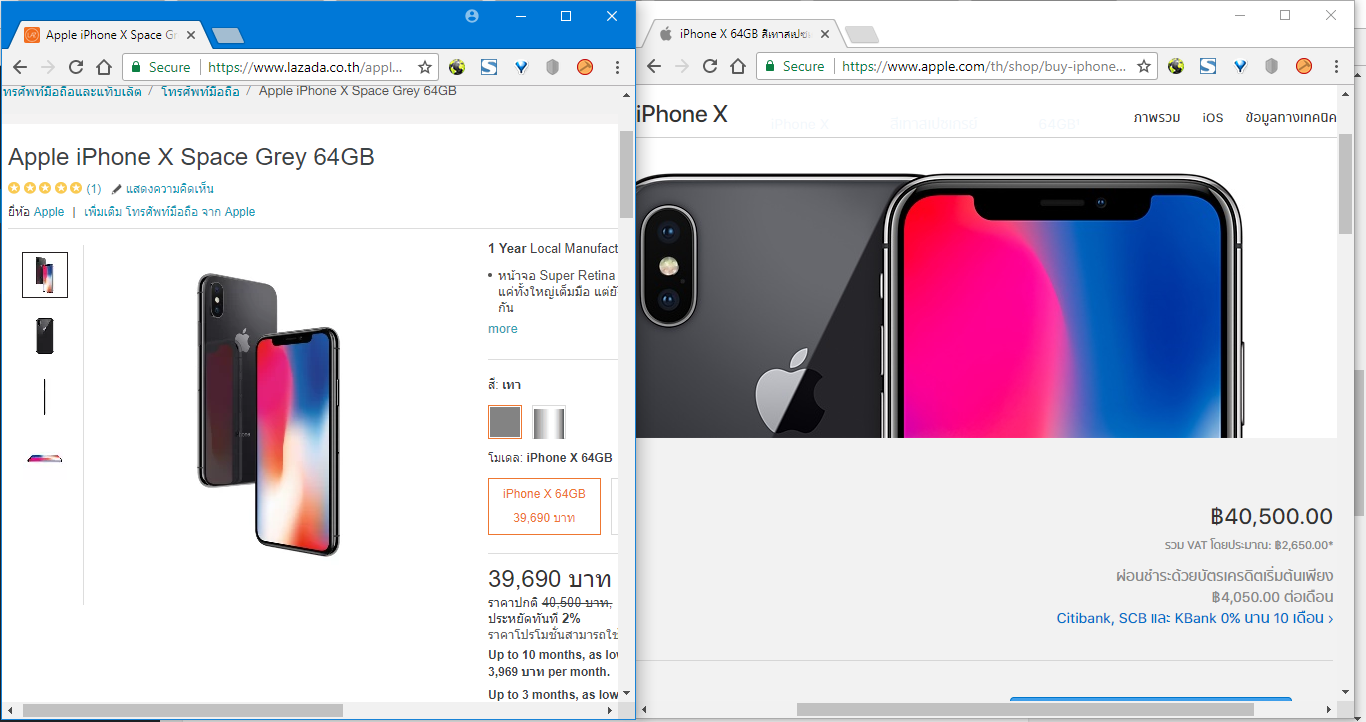Choose iPhone X 64GB 39,690 บาท model option
The width and height of the screenshot is (1366, 722).
[x=544, y=506]
